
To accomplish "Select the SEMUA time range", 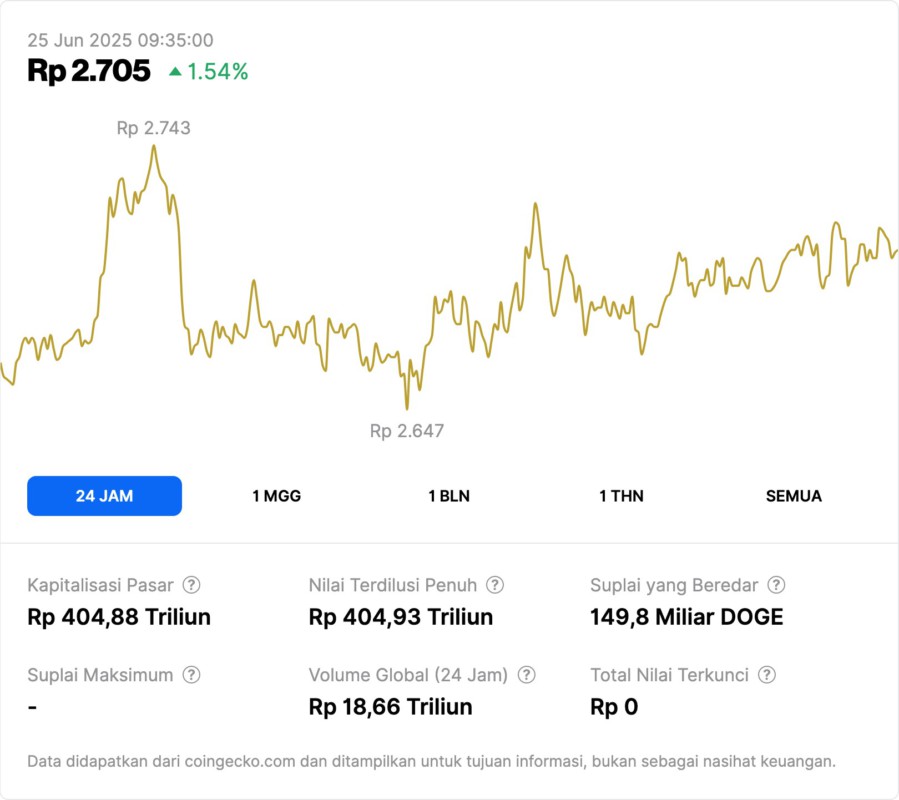I will [x=794, y=496].
